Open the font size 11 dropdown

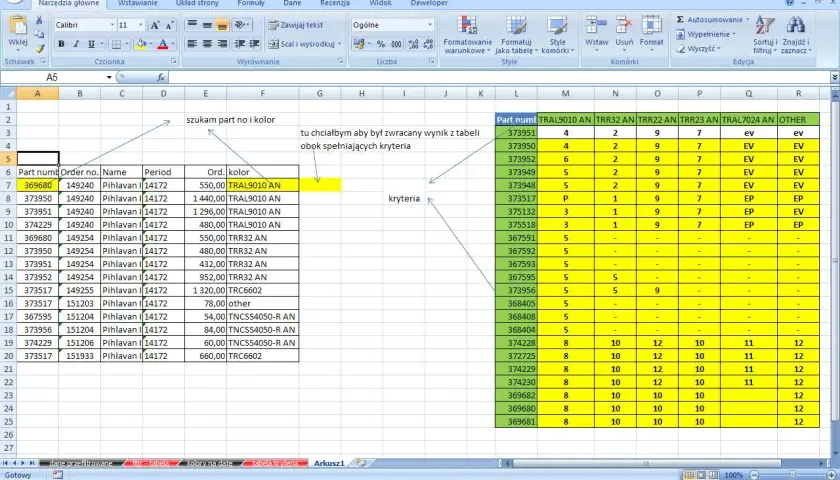pyautogui.click(x=140, y=25)
